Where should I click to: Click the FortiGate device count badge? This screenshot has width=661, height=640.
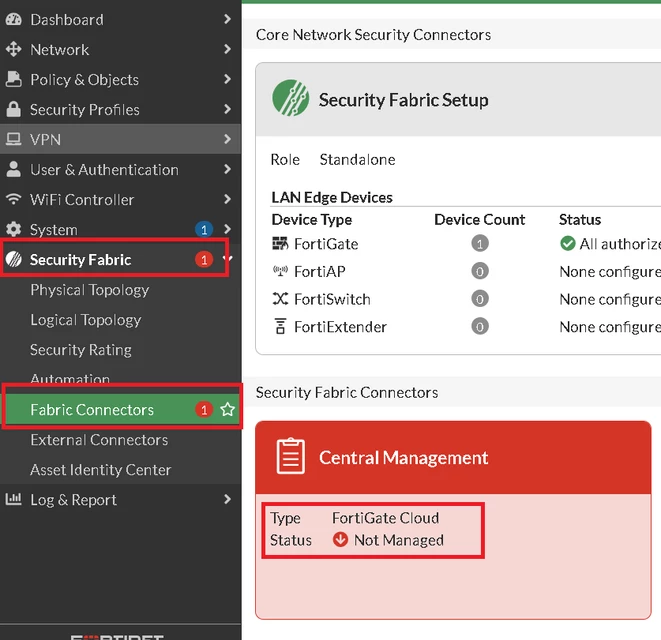click(480, 243)
